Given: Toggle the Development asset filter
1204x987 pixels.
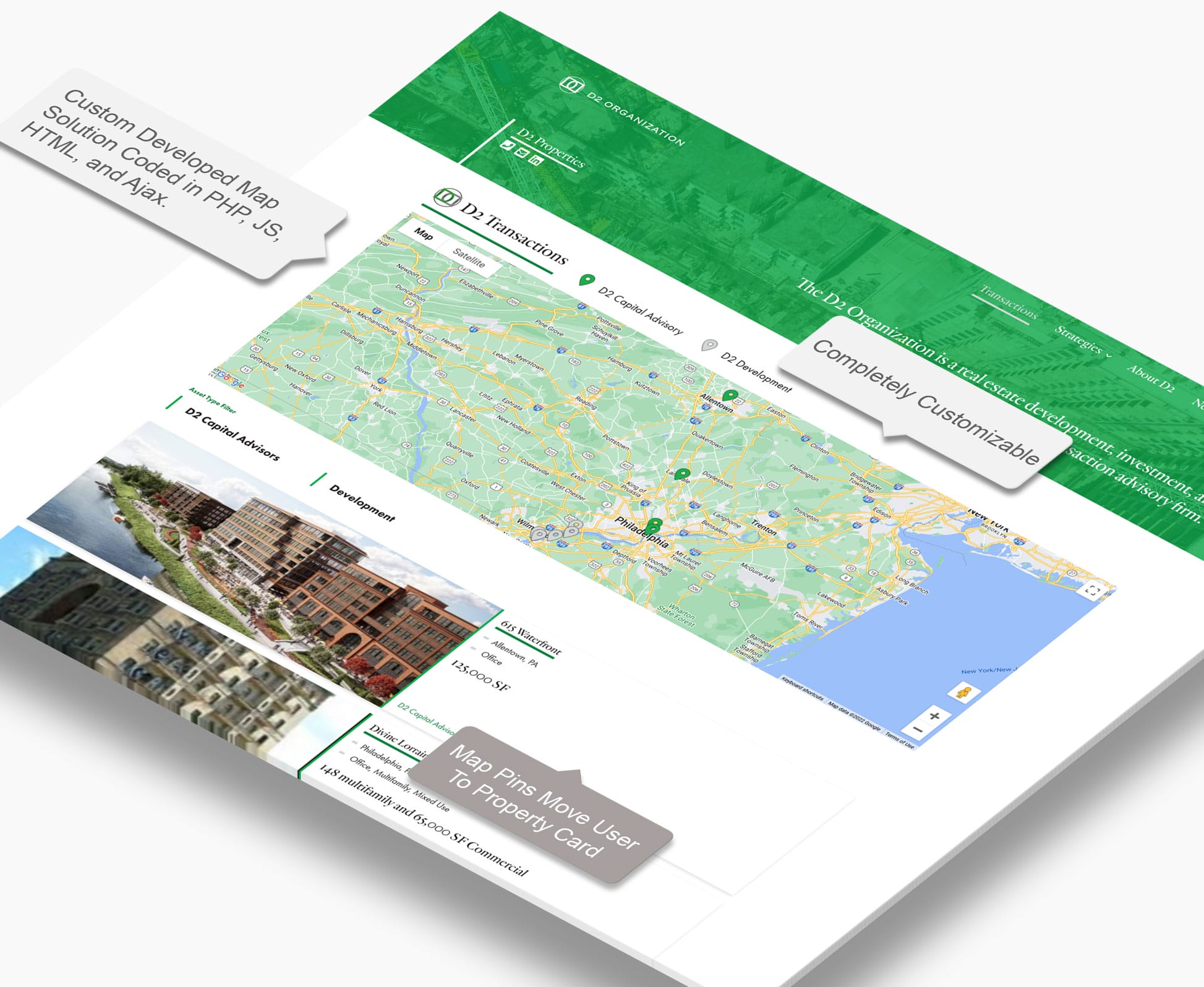Looking at the screenshot, I should pos(362,503).
